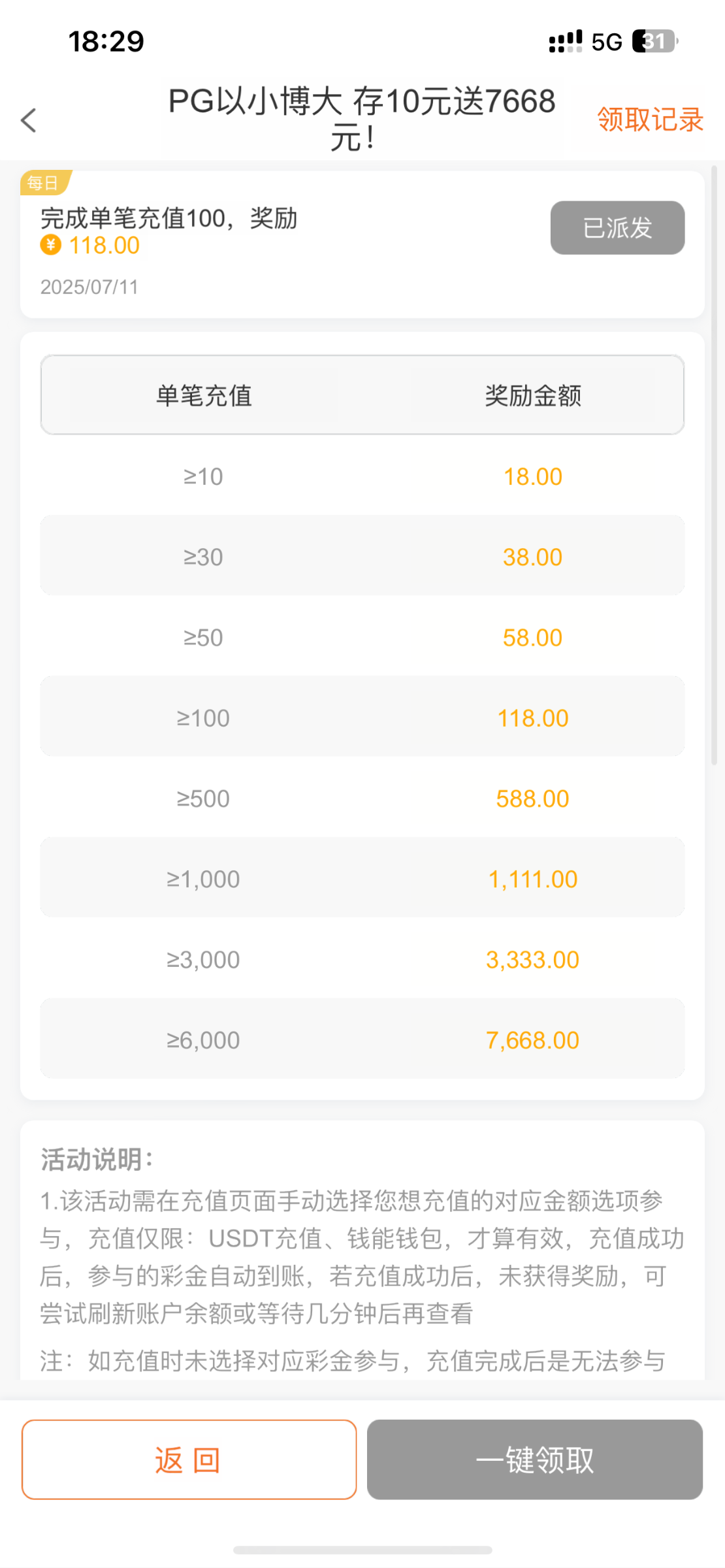Tap the 一键领取 claim-all button

point(534,1460)
